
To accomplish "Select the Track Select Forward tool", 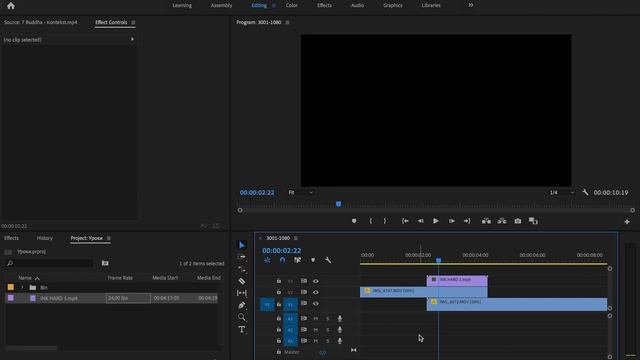I will (x=242, y=257).
